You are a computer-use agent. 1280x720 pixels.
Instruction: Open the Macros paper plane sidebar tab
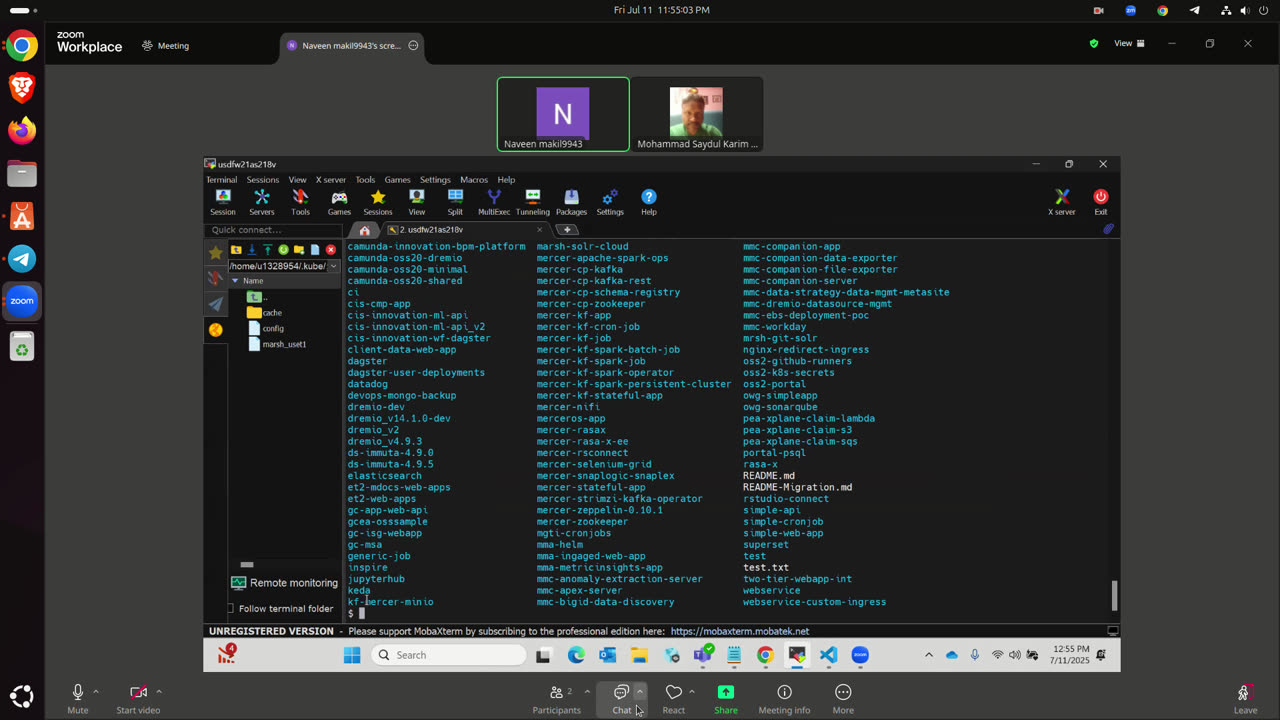click(x=215, y=304)
